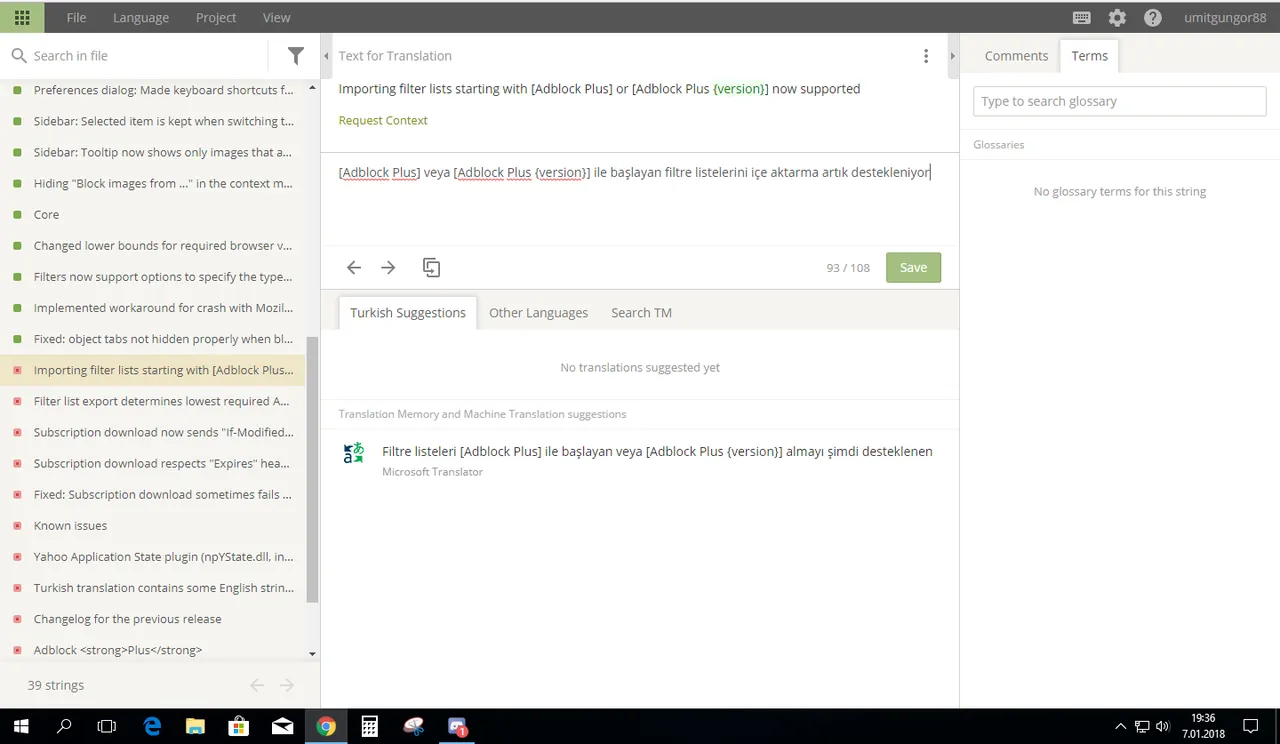
Task: Open Calculator from the taskbar
Action: 369,727
